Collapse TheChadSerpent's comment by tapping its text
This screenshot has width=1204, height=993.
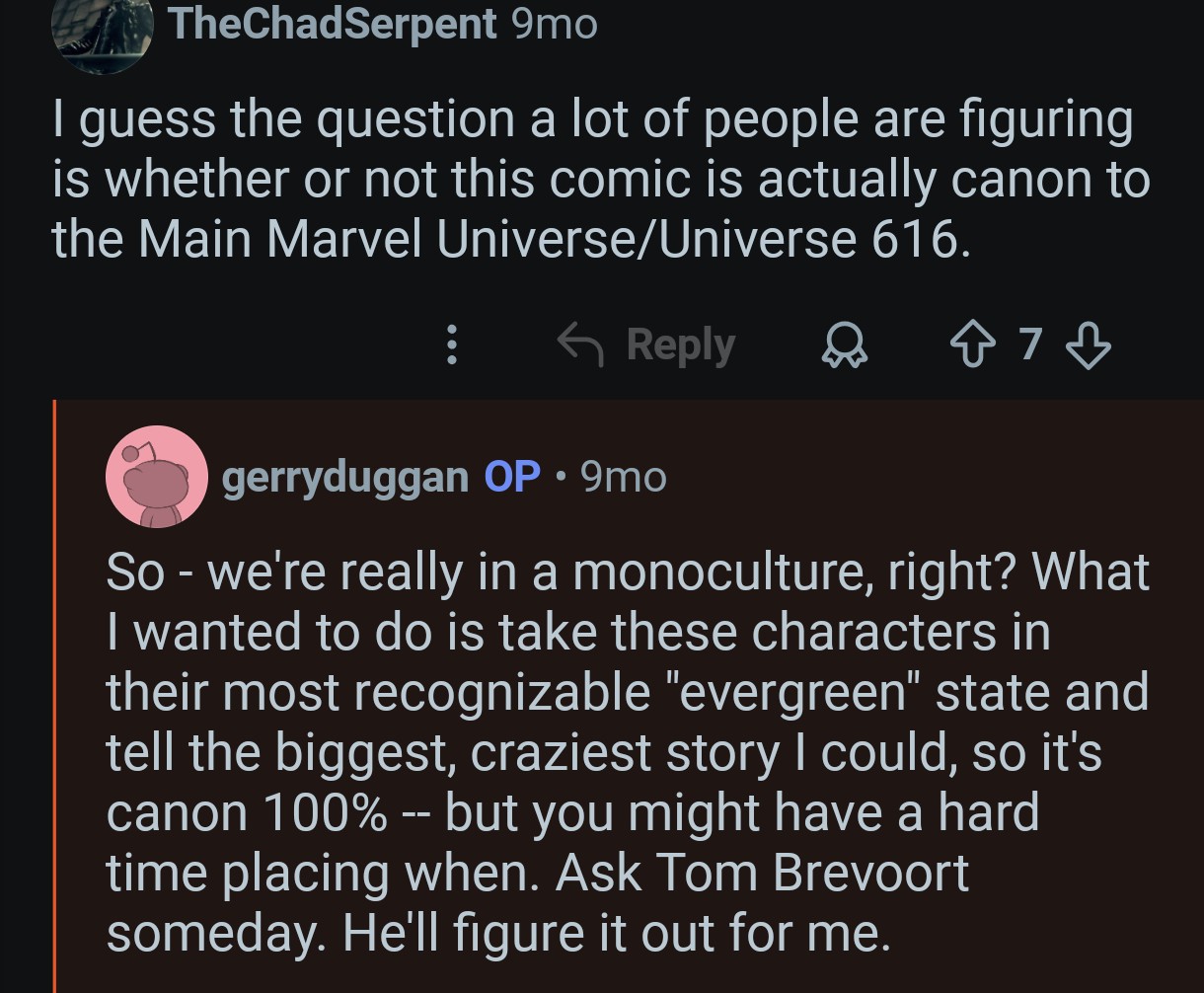[x=592, y=180]
